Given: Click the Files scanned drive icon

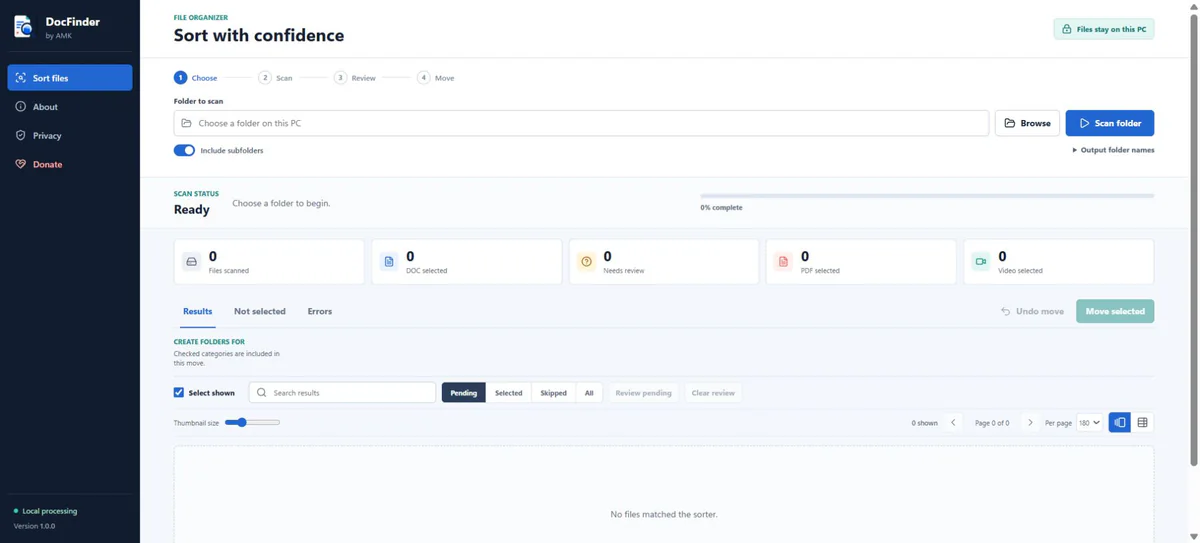Looking at the screenshot, I should tap(192, 262).
